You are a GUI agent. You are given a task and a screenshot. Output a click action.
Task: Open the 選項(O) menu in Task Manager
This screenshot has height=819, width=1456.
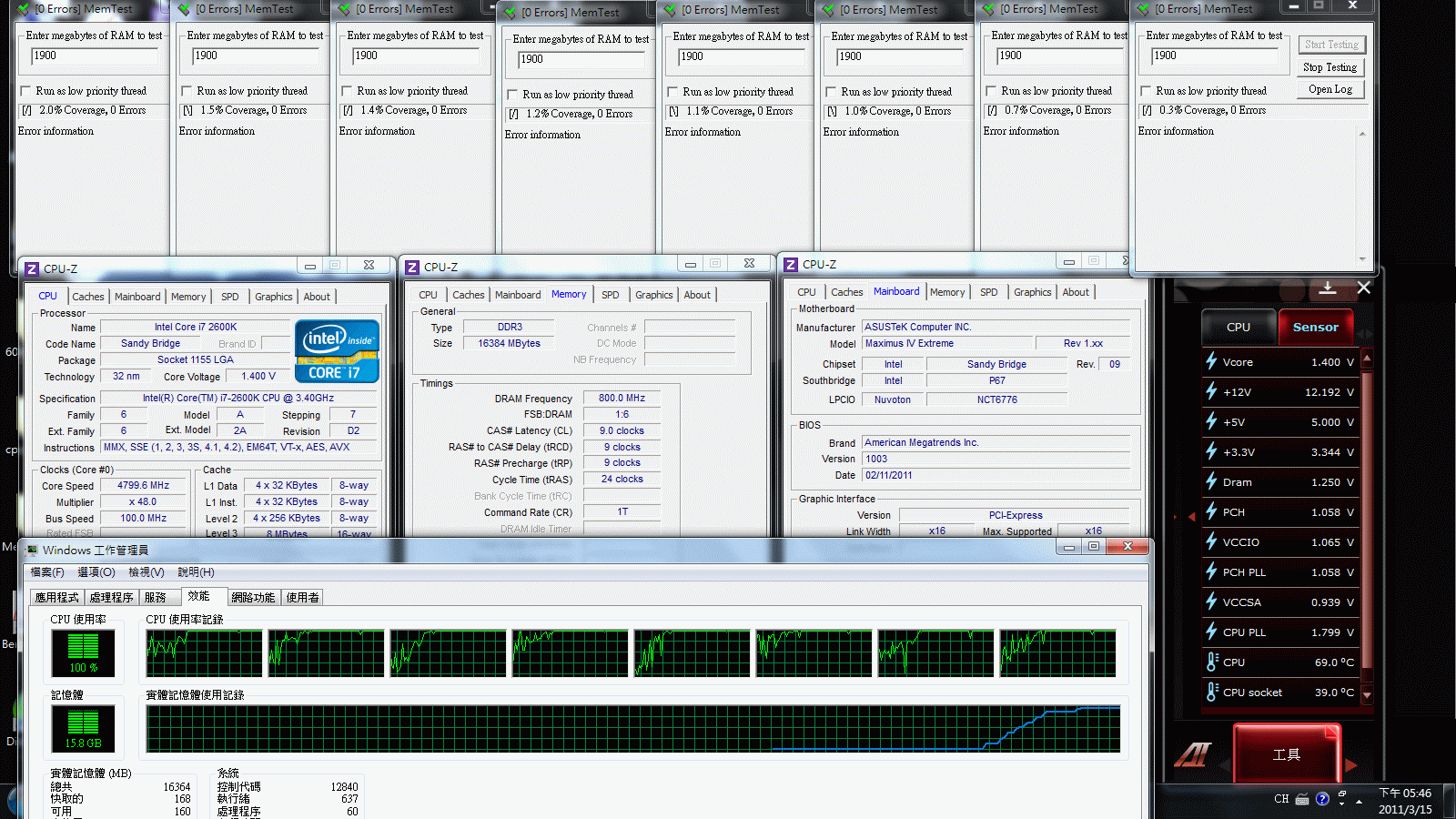point(96,572)
